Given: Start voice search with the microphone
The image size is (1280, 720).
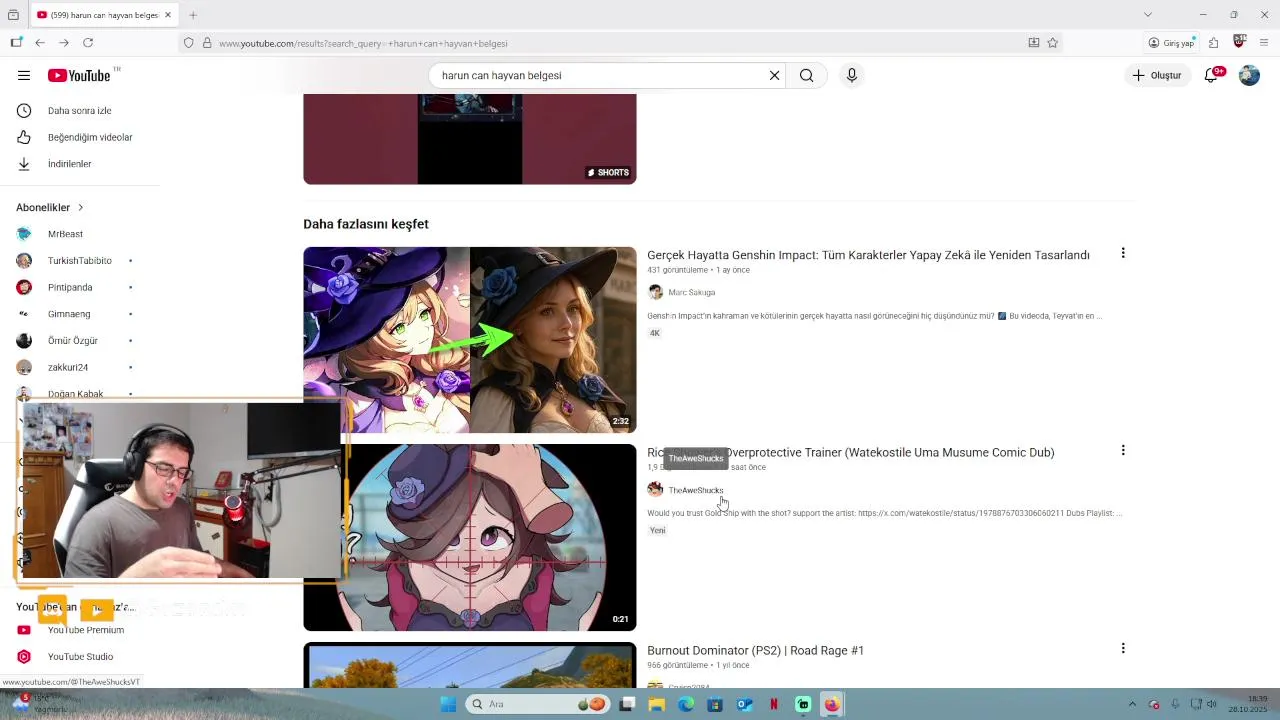Looking at the screenshot, I should [852, 75].
